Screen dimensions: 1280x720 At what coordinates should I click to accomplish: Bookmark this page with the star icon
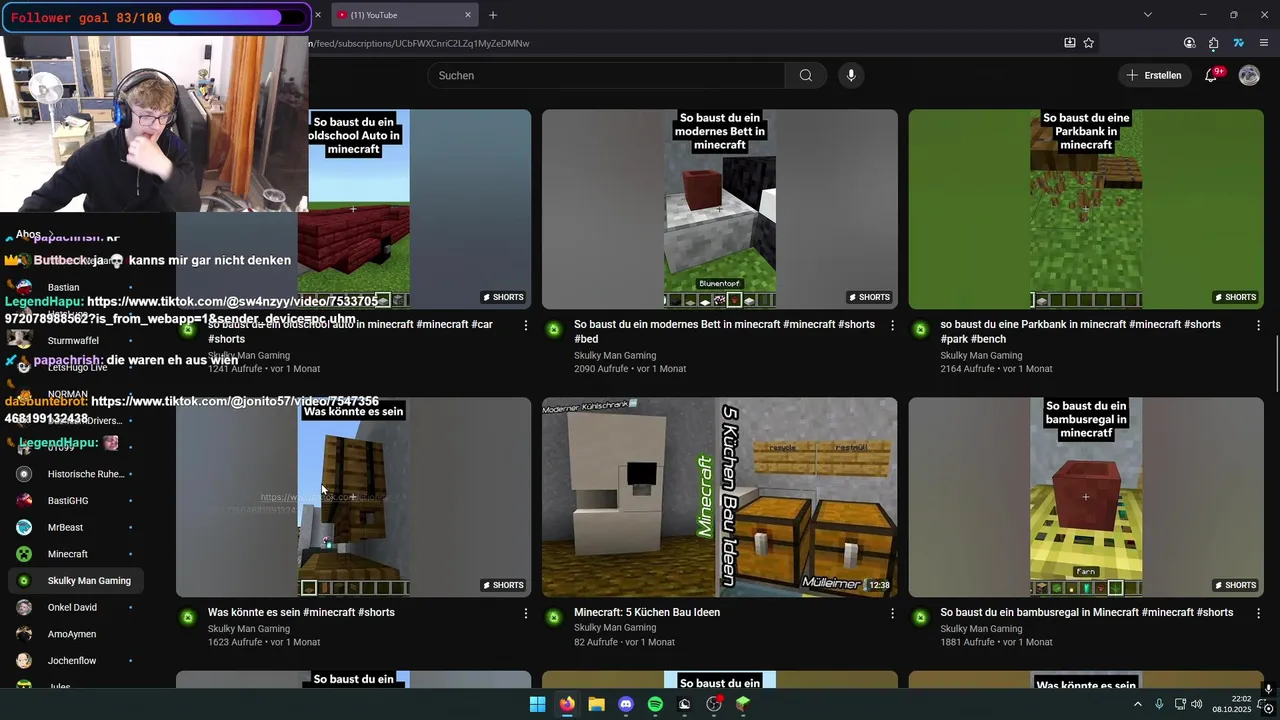pyautogui.click(x=1089, y=43)
